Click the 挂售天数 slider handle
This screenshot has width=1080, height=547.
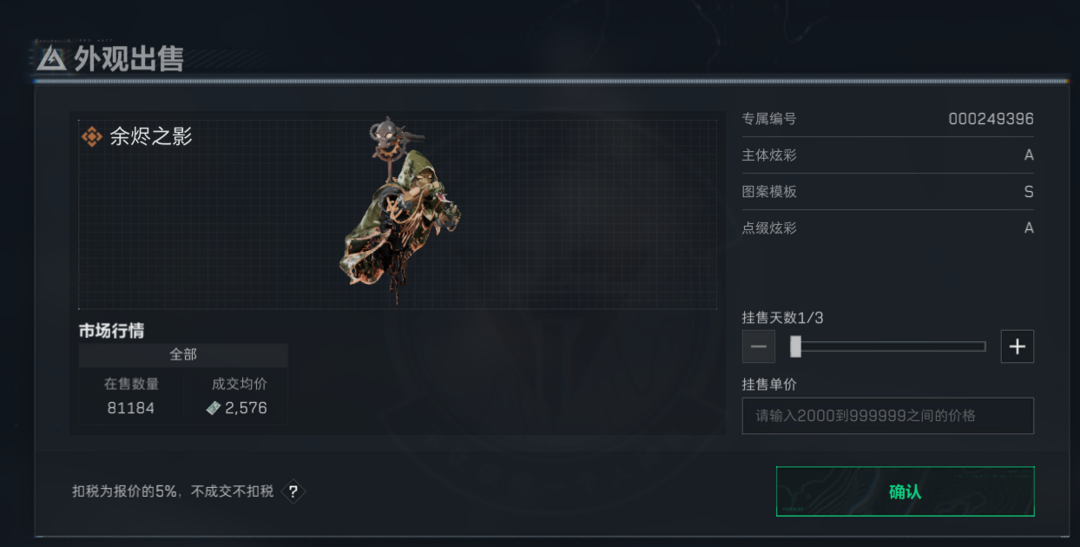tap(796, 346)
